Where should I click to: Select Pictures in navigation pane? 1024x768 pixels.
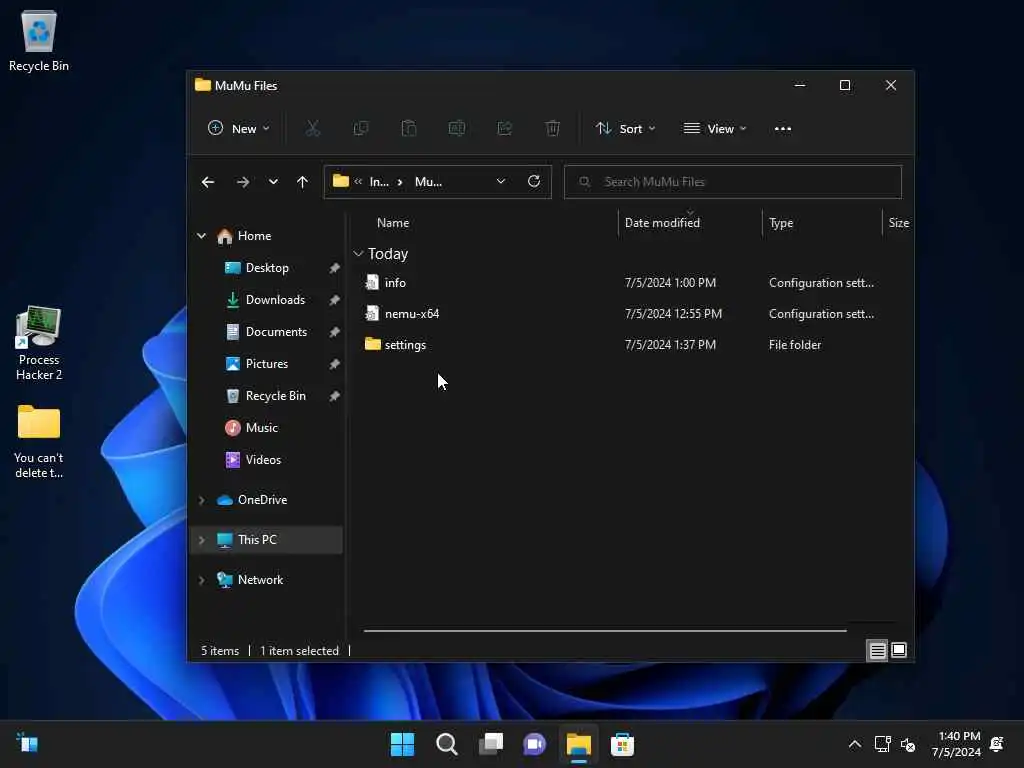pyautogui.click(x=266, y=364)
